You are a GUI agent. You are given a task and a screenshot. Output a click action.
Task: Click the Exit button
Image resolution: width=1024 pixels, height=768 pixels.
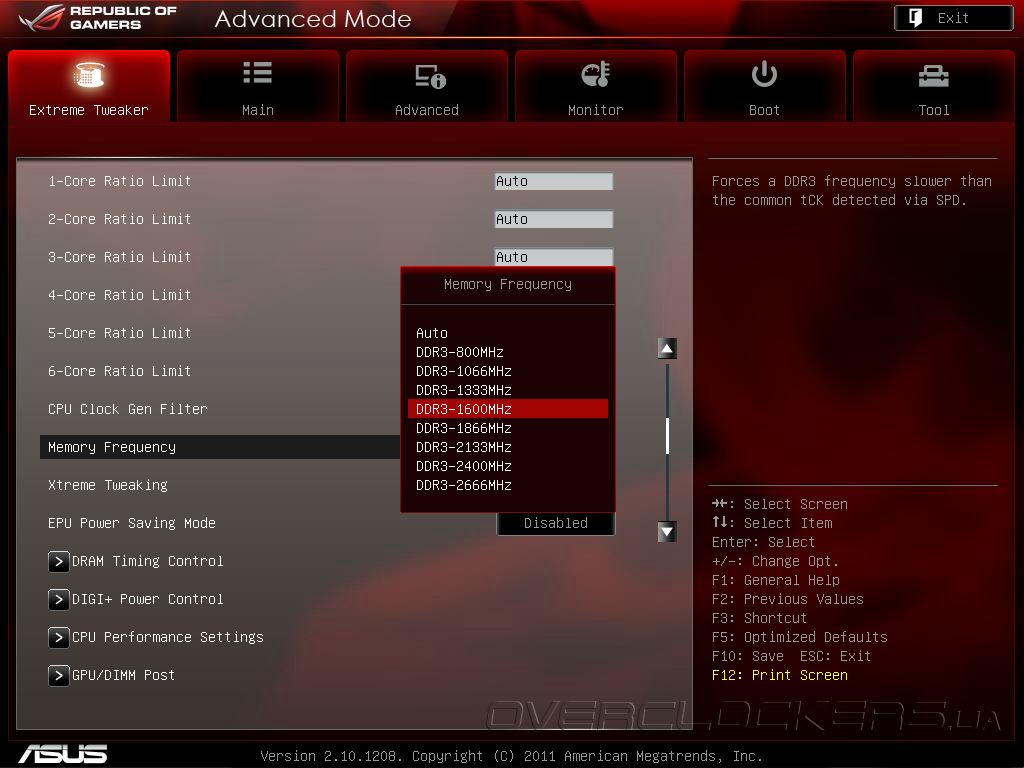(953, 18)
